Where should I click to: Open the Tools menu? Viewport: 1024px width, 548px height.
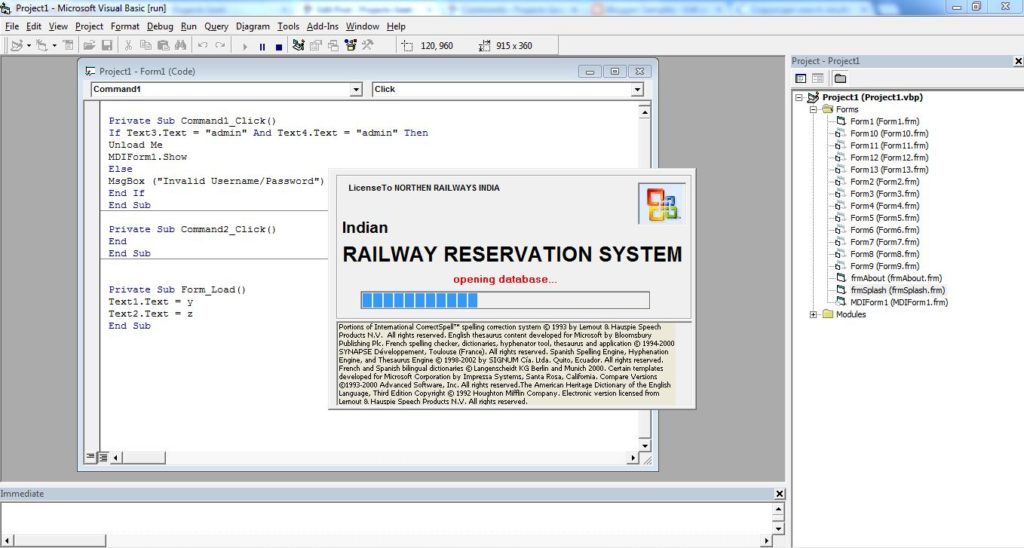[288, 26]
